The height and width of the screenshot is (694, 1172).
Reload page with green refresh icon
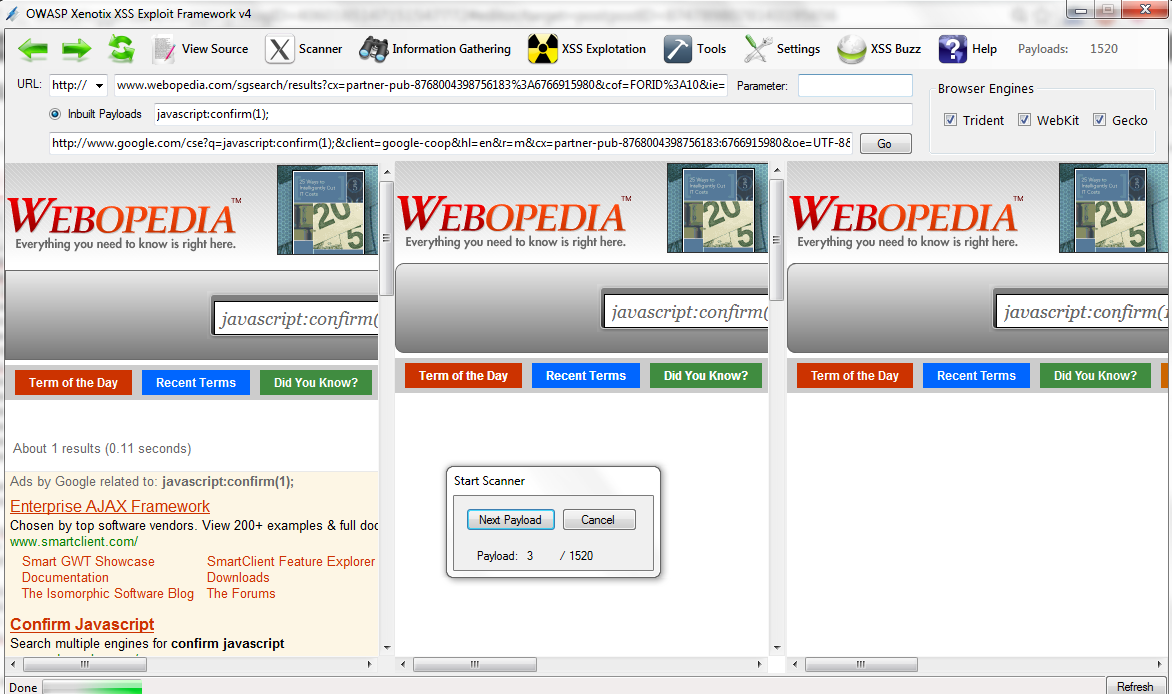click(121, 49)
